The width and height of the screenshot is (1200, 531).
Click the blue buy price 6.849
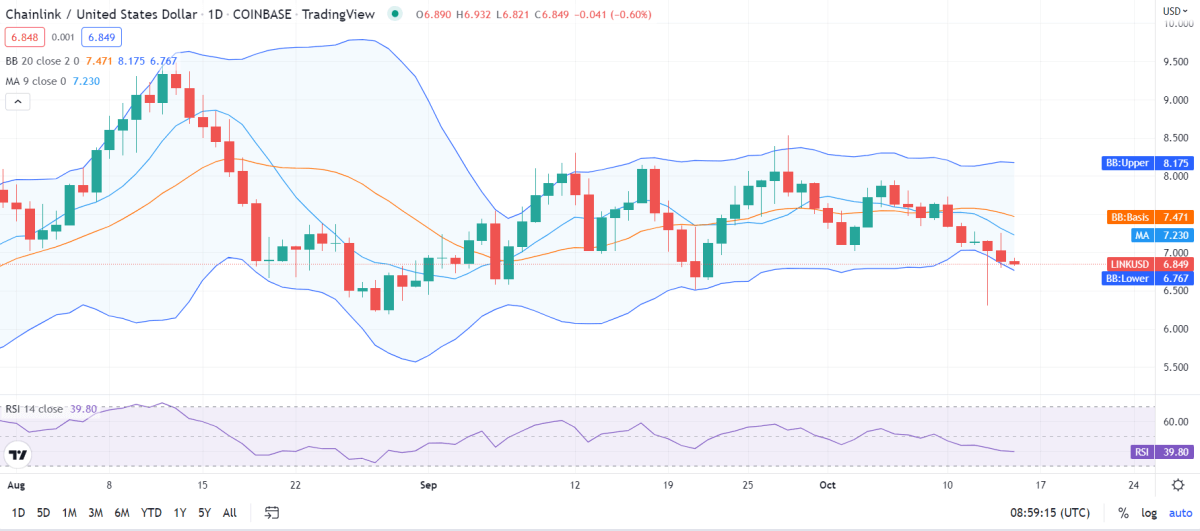[x=102, y=37]
